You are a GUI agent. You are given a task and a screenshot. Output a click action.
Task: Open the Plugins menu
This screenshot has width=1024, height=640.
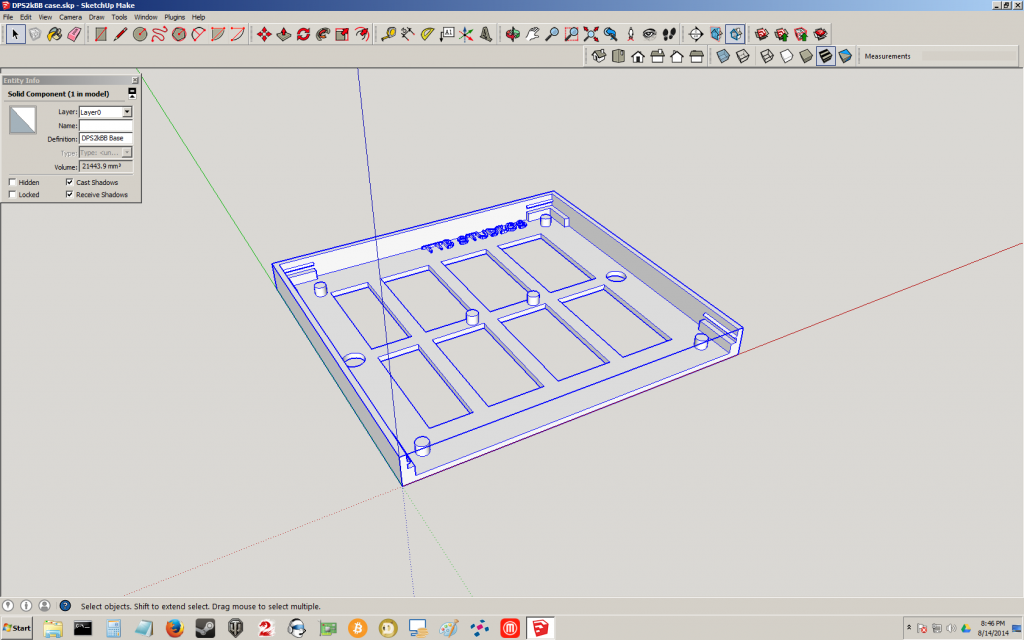(x=175, y=17)
